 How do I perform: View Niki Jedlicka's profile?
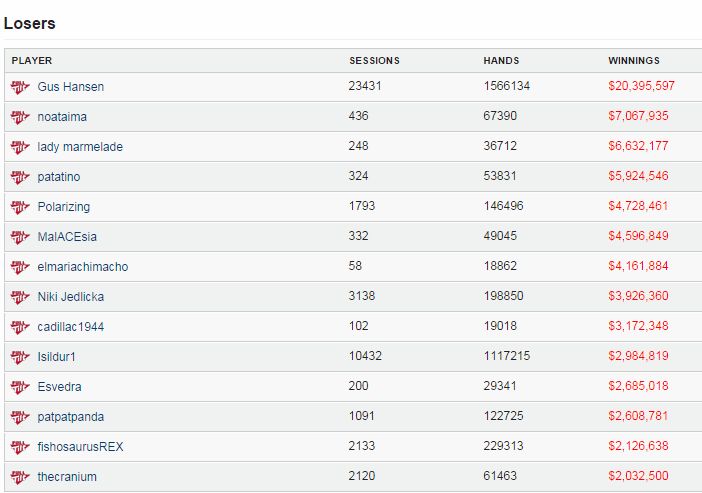tap(71, 296)
